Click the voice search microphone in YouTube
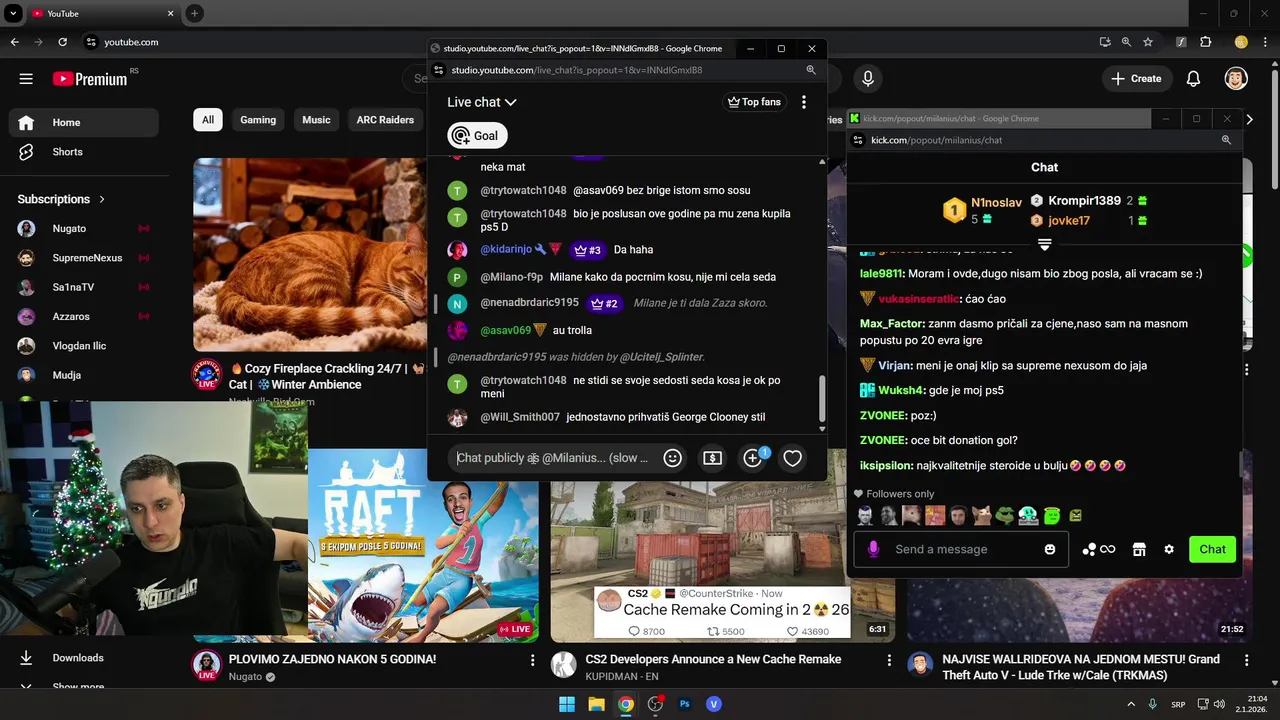 [x=868, y=78]
